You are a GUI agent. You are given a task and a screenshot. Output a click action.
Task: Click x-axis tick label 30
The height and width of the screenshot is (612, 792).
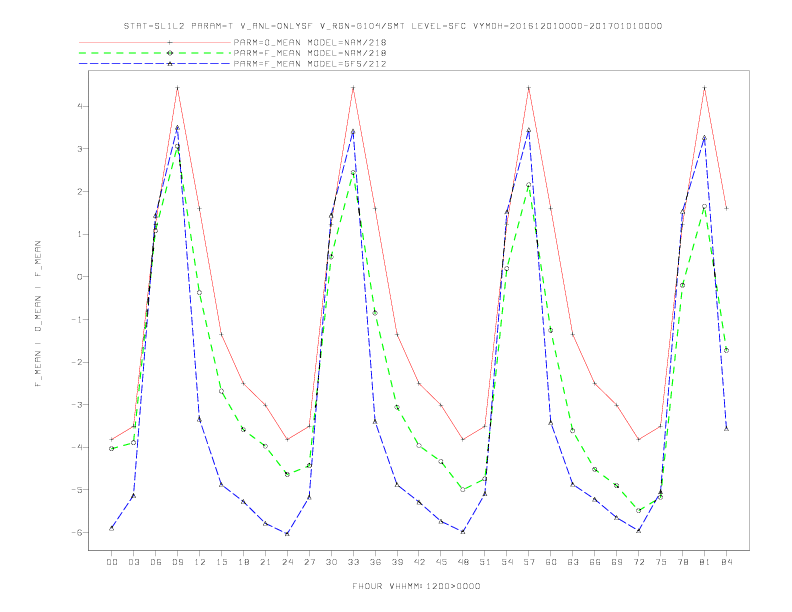331,562
